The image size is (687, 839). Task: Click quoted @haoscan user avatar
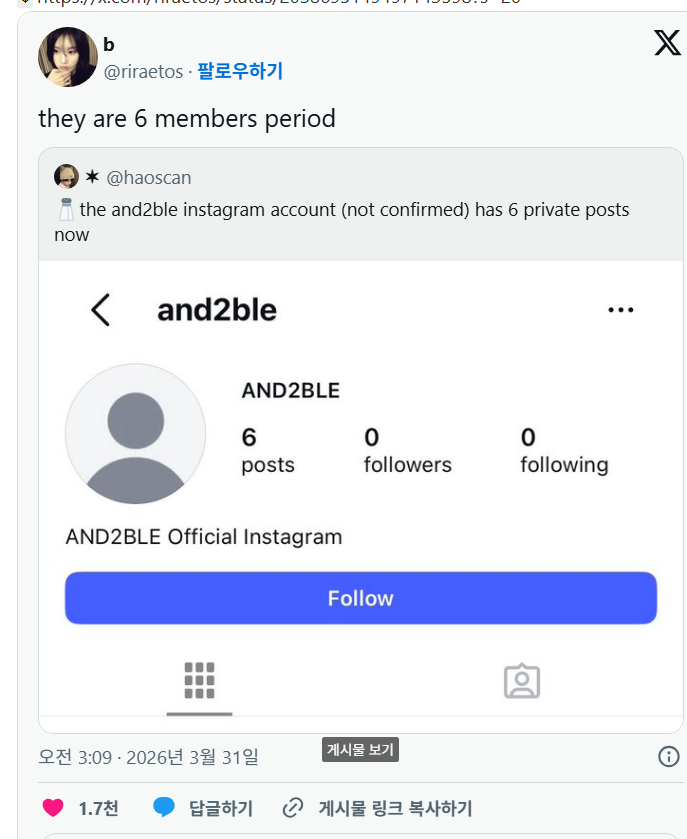click(66, 177)
